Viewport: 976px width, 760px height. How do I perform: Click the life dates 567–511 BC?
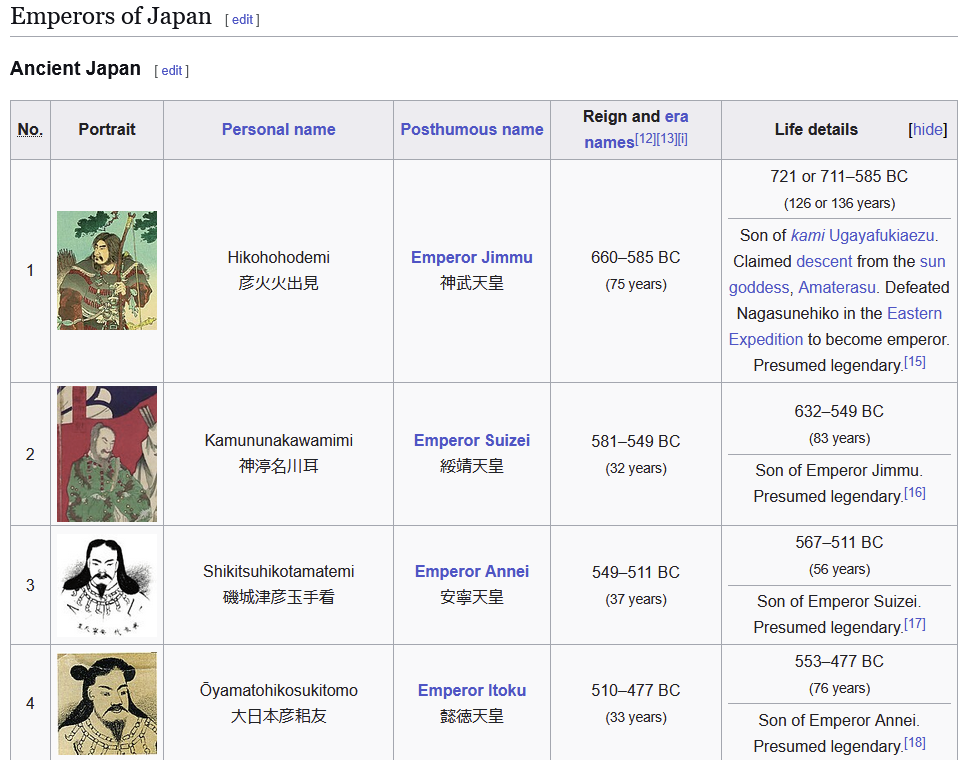coord(839,543)
